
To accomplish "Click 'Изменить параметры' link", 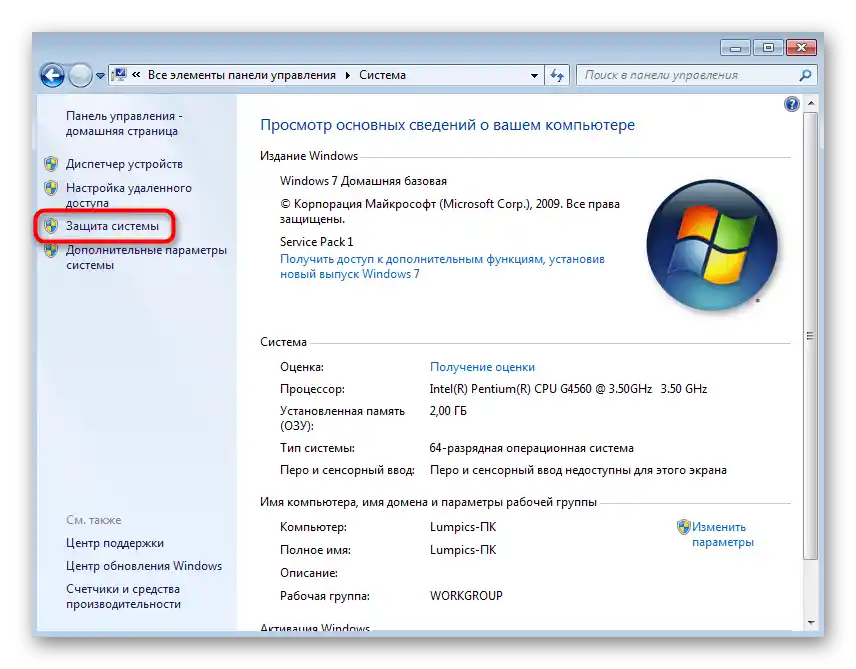I will tap(723, 535).
